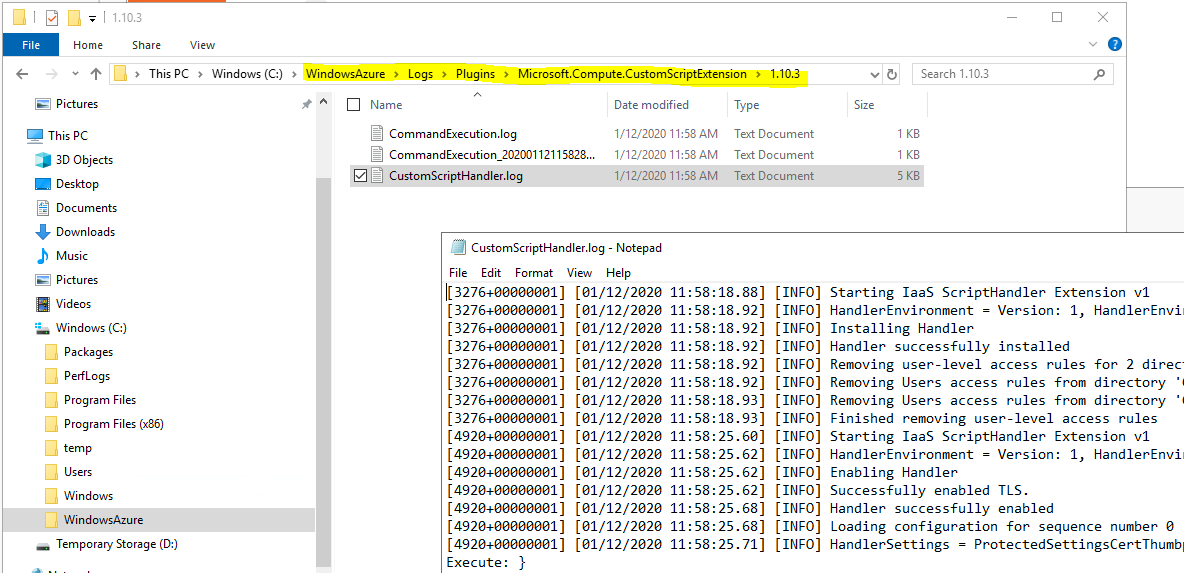
Task: Click the Desktop folder icon
Action: click(43, 184)
